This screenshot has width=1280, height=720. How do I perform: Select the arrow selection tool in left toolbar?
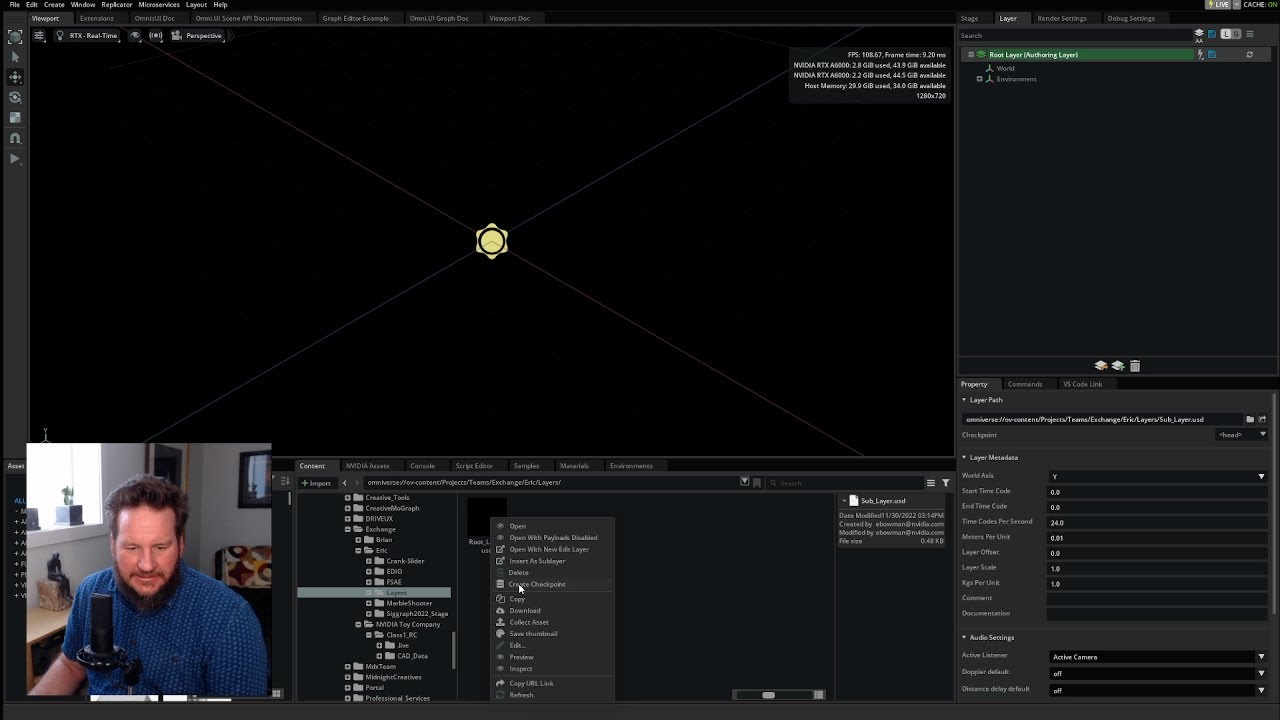(x=15, y=57)
